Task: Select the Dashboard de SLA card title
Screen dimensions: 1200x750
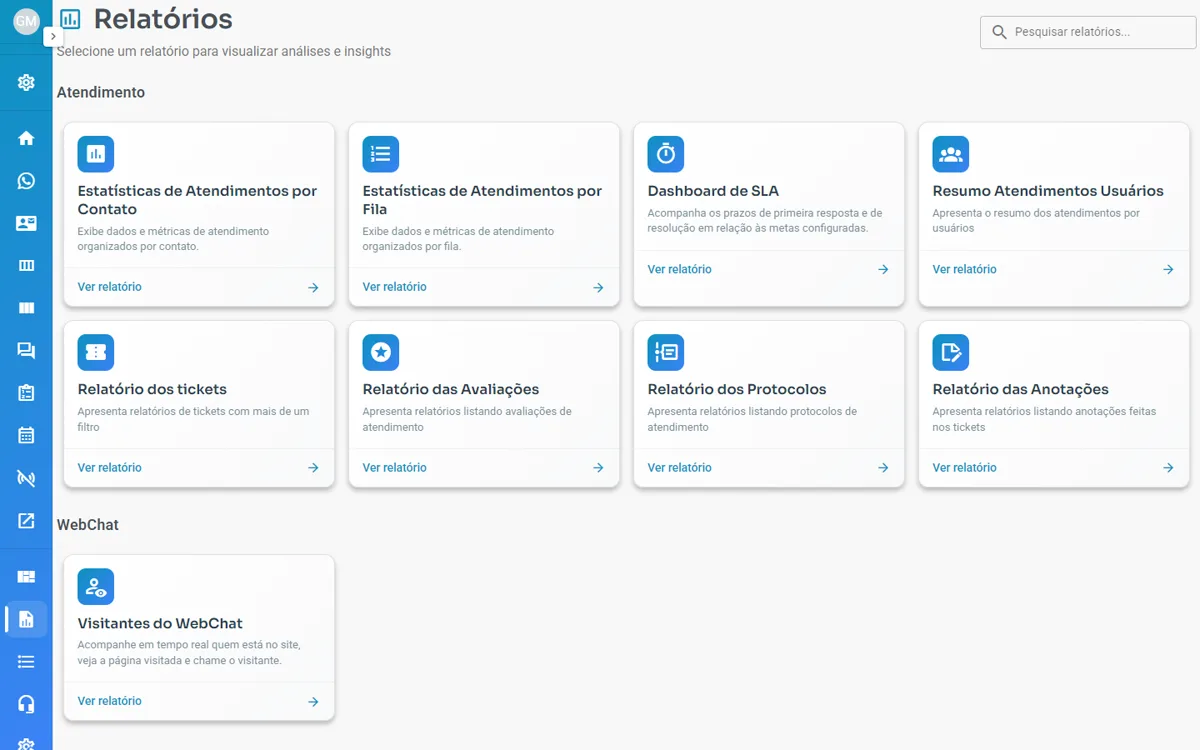Action: click(713, 191)
